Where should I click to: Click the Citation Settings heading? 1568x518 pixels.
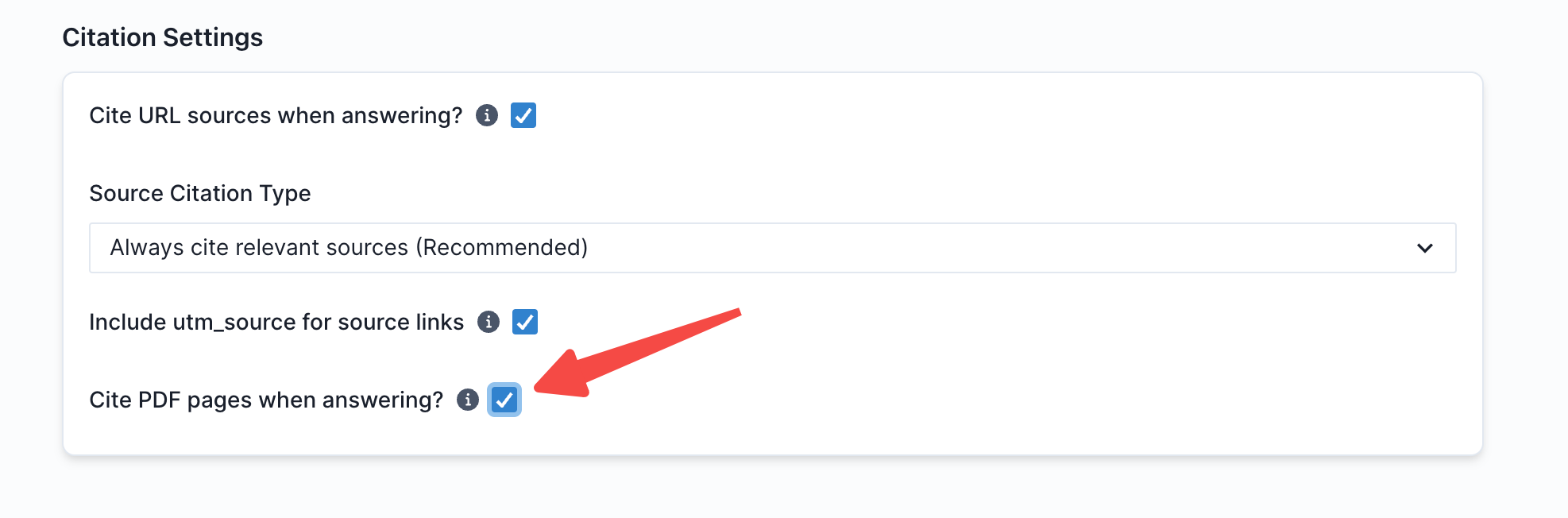coord(163,37)
